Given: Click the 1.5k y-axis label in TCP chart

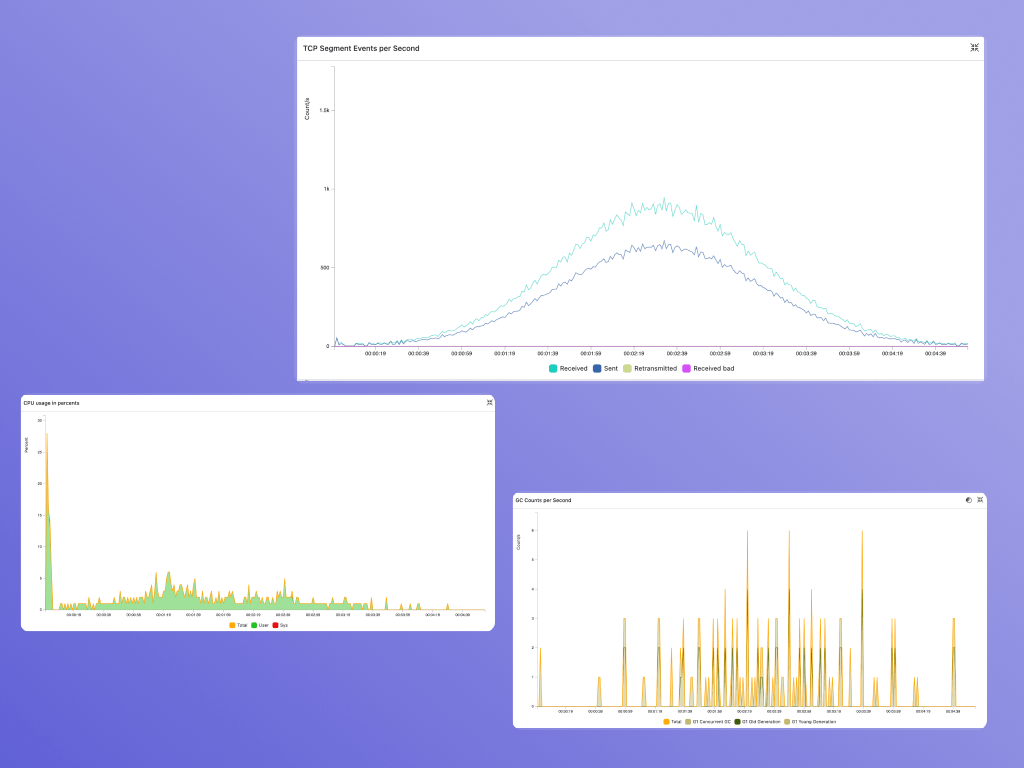Looking at the screenshot, I should pos(324,110).
